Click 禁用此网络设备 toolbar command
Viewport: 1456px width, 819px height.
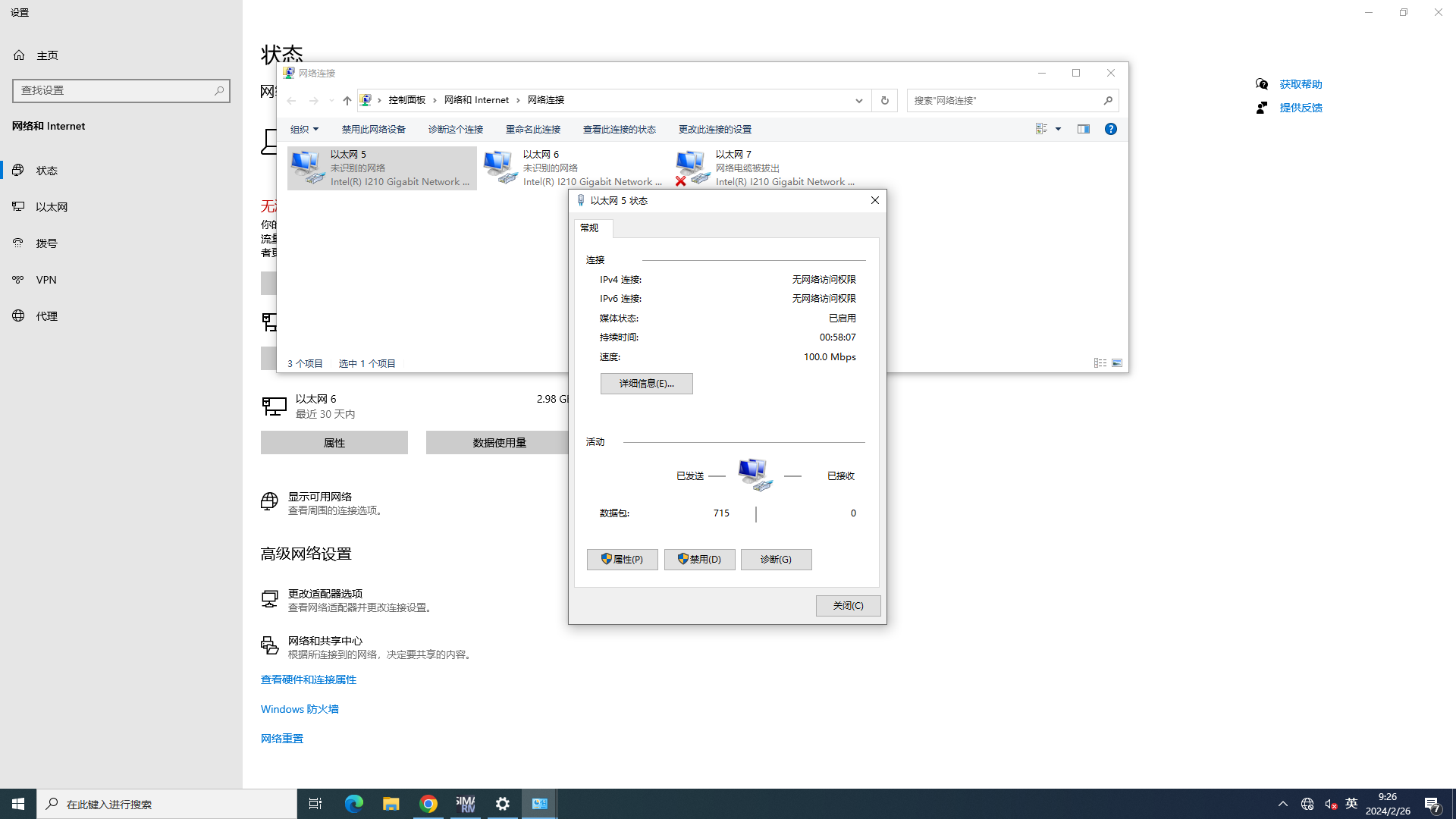click(373, 129)
